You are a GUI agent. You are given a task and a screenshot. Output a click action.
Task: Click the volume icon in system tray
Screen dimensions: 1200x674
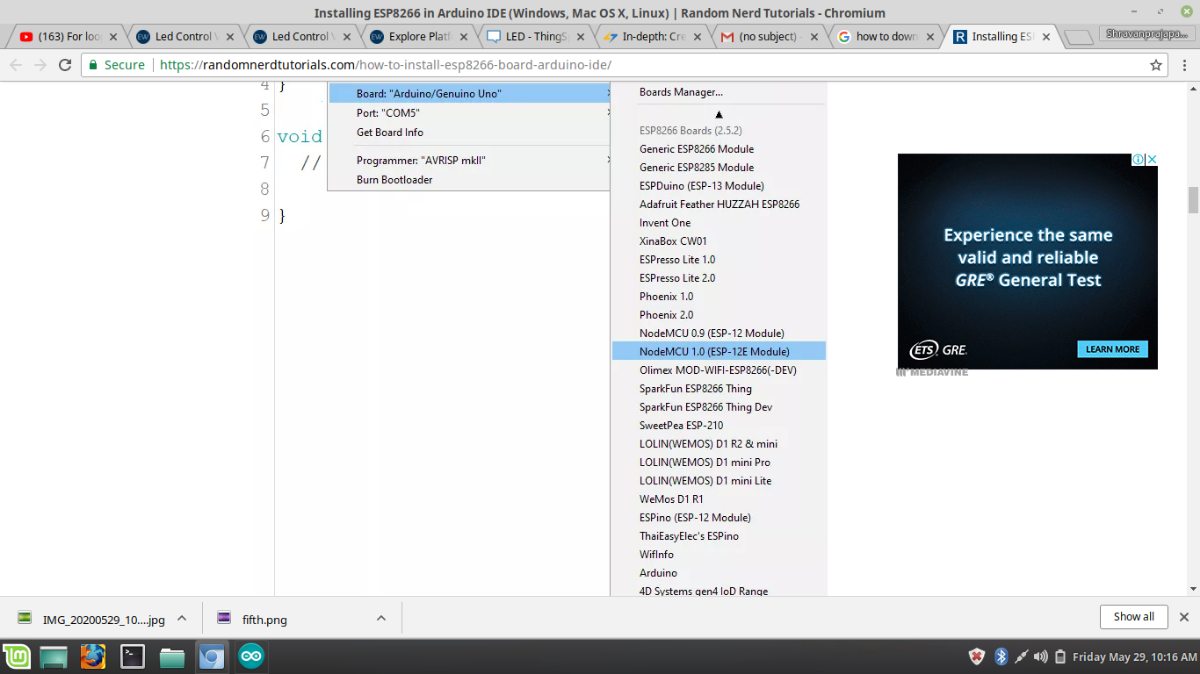coord(1041,657)
